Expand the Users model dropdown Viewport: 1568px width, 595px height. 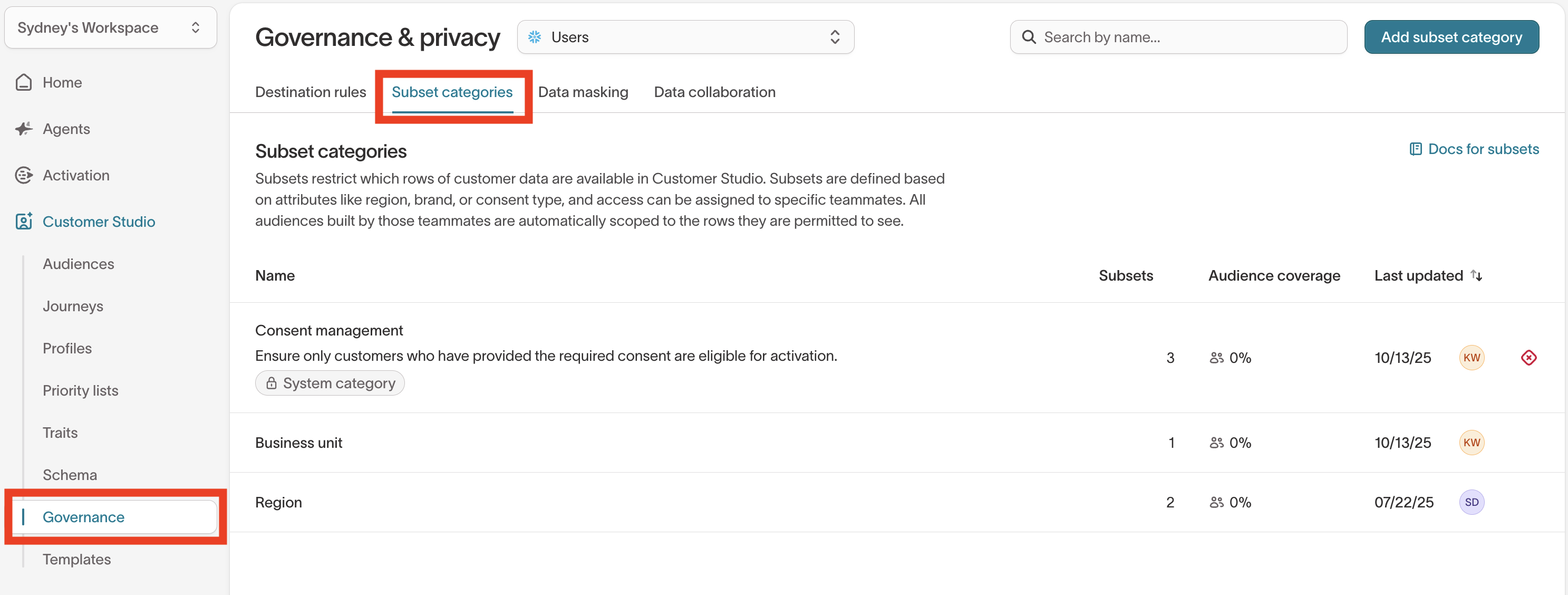coord(685,37)
